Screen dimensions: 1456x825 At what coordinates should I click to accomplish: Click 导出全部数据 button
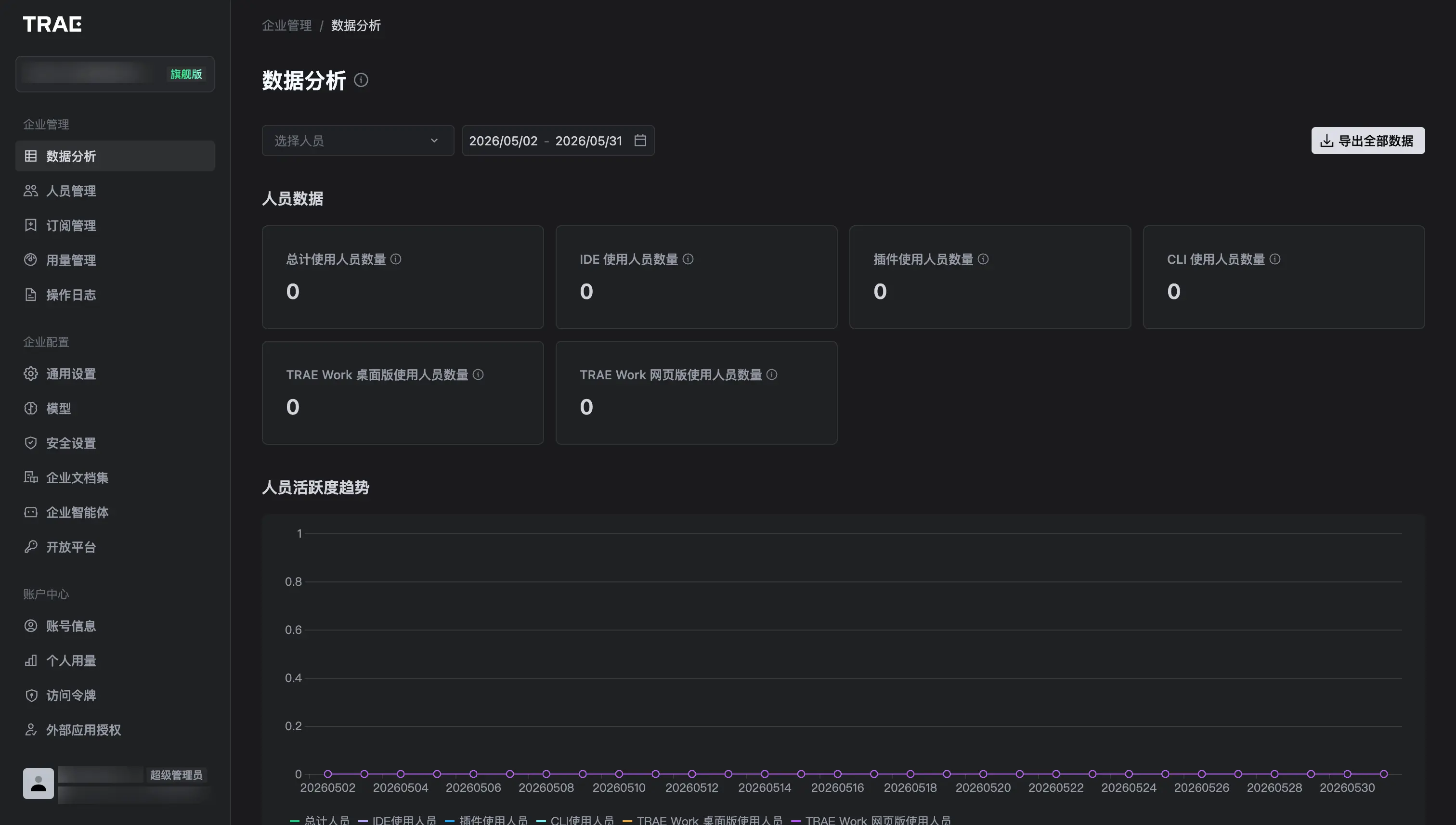coord(1367,141)
